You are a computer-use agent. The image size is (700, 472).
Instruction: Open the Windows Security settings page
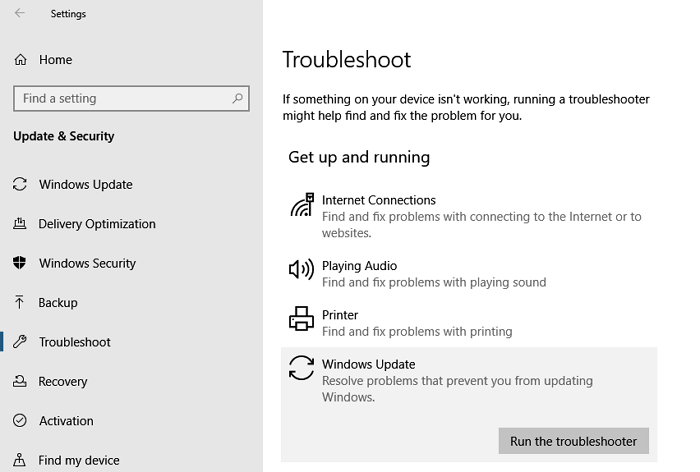click(87, 263)
